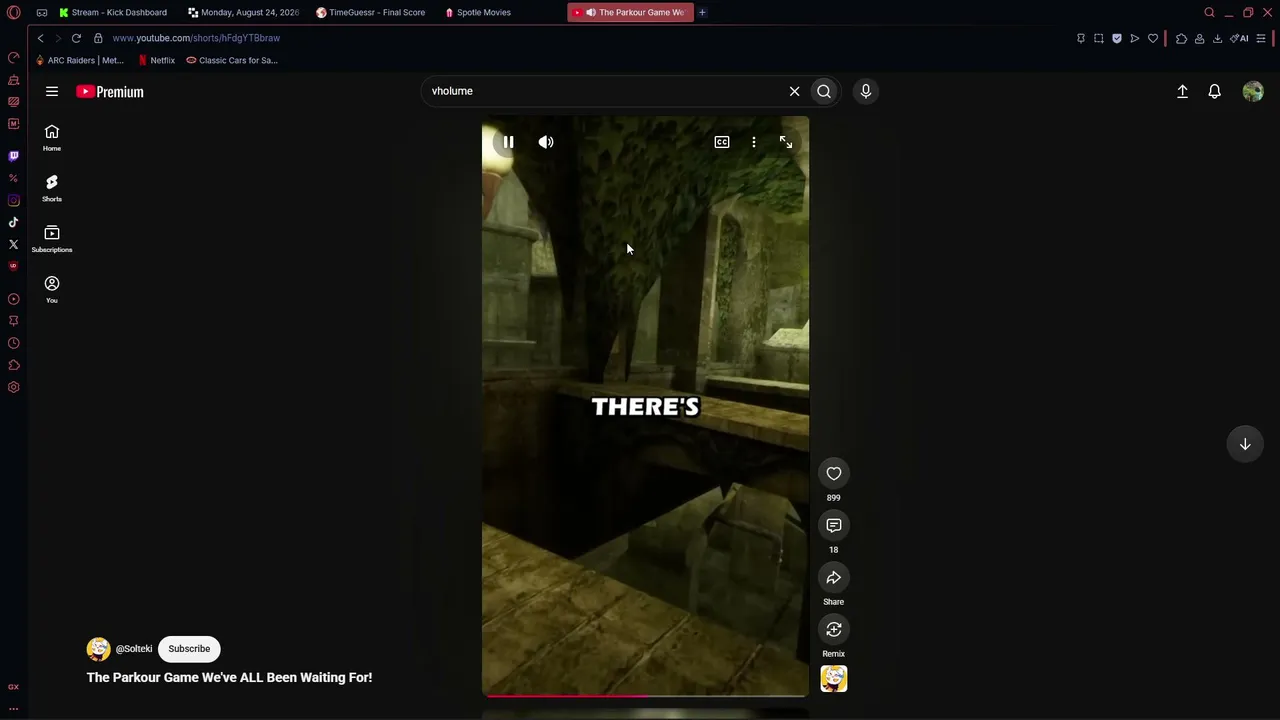This screenshot has height=720, width=1280.
Task: Open ARC Raiders bookmark
Action: click(79, 60)
